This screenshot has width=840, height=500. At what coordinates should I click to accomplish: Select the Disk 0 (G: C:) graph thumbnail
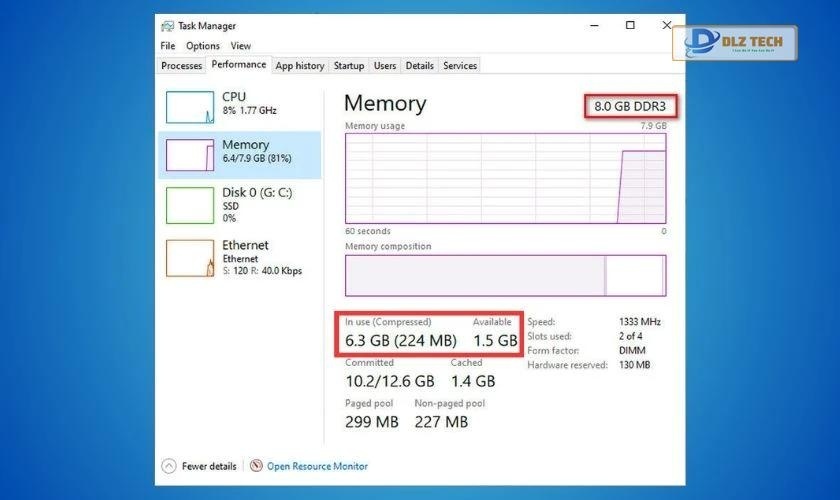[x=190, y=205]
